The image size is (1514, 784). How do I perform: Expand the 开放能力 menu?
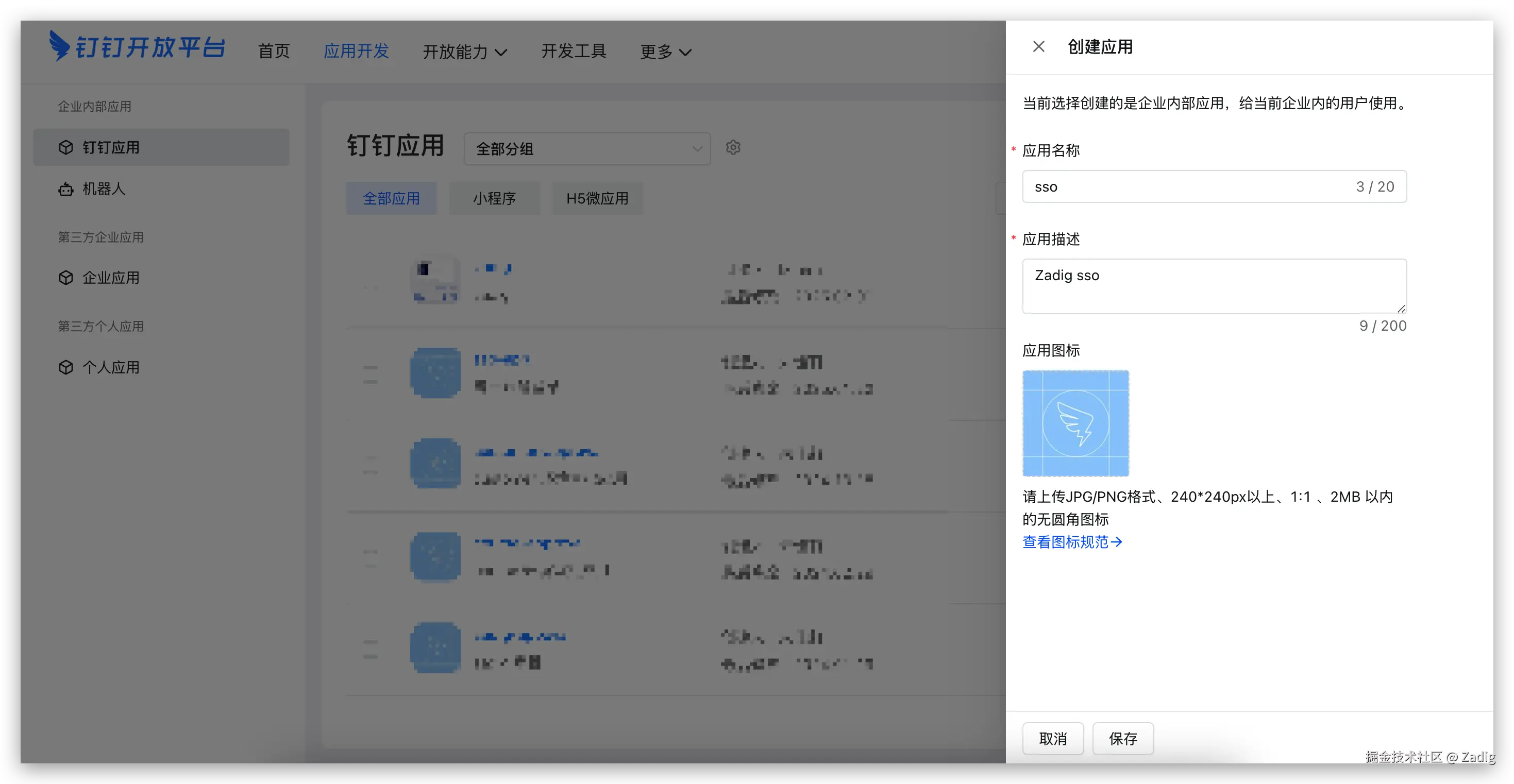464,52
